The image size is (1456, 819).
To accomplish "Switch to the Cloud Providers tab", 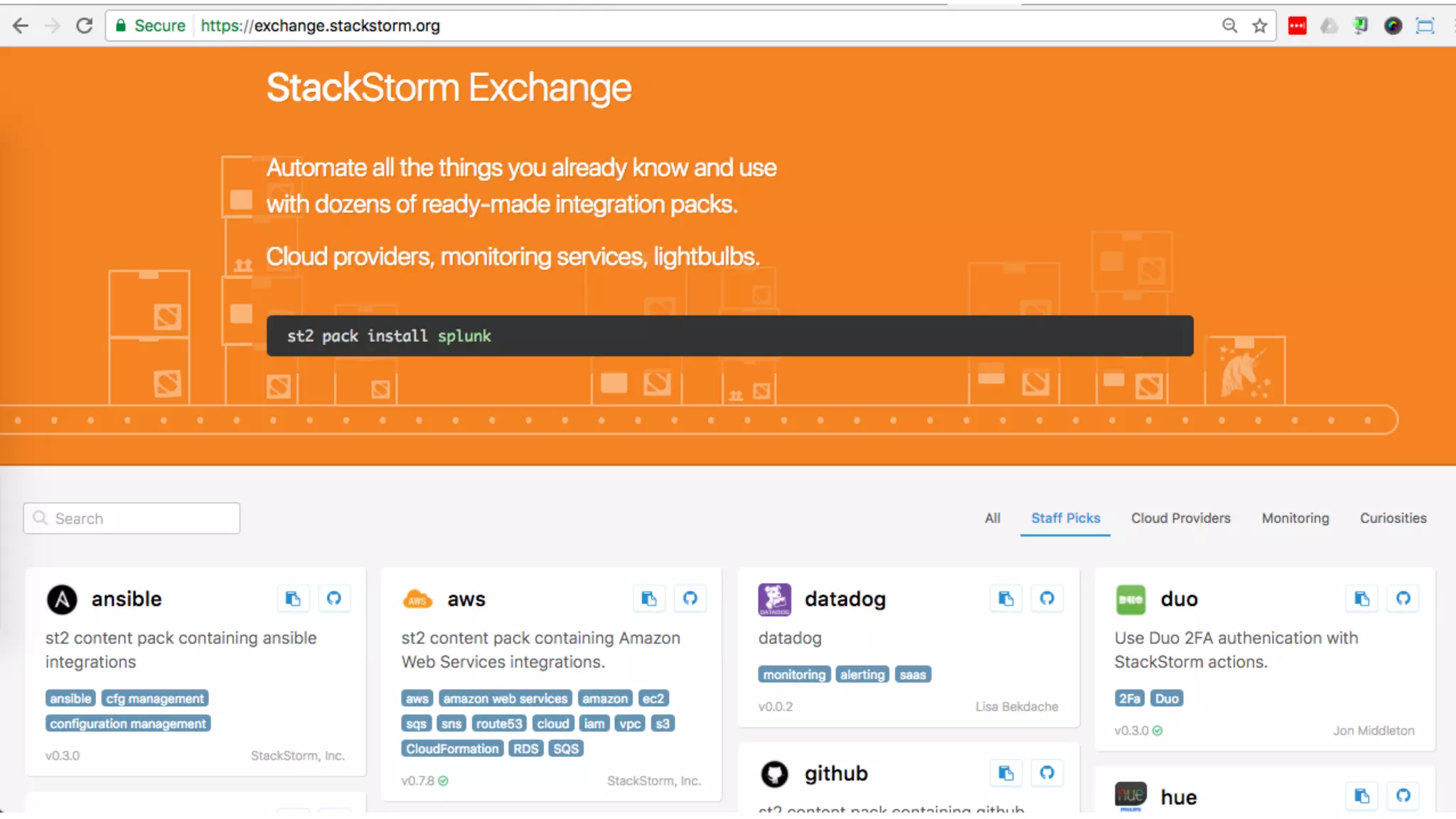I will (1181, 518).
